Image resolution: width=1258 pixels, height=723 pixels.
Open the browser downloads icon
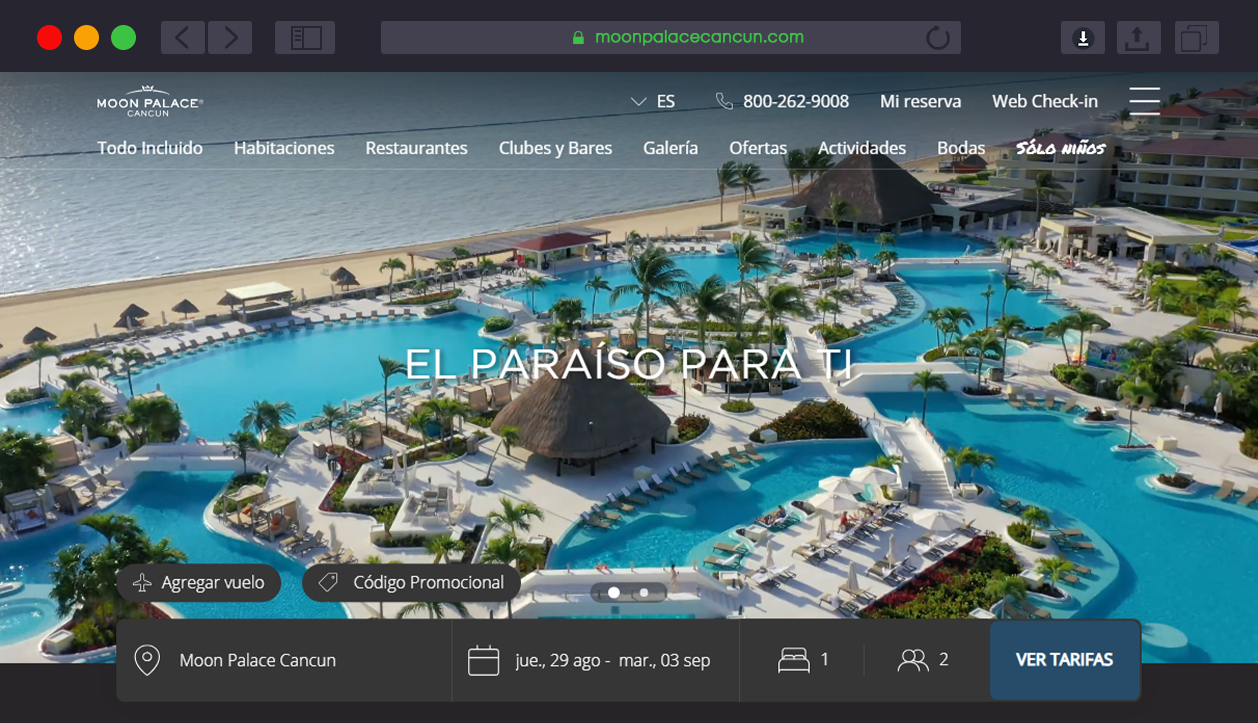click(x=1082, y=38)
